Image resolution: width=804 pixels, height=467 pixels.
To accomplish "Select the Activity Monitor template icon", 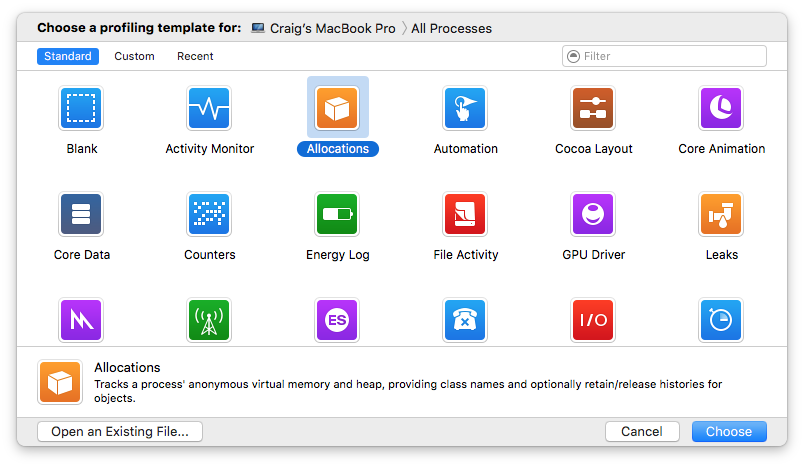I will coord(209,108).
